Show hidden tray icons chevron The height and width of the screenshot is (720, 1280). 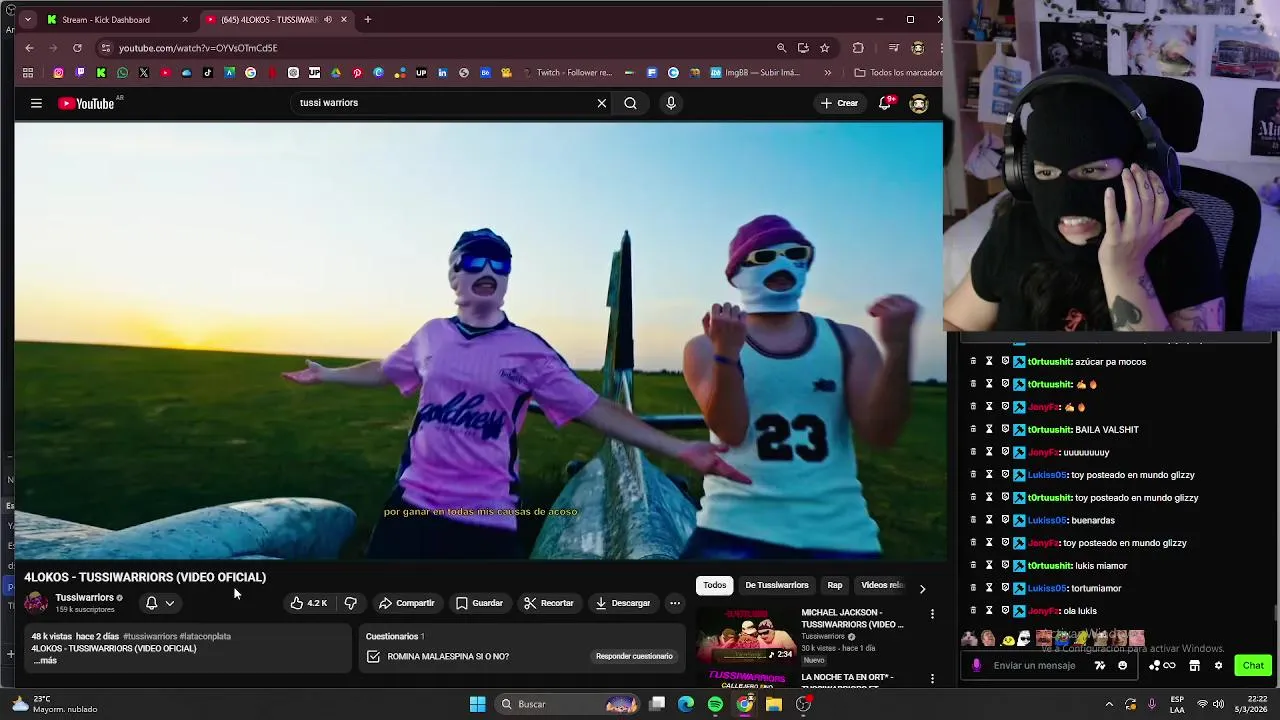(x=1109, y=704)
